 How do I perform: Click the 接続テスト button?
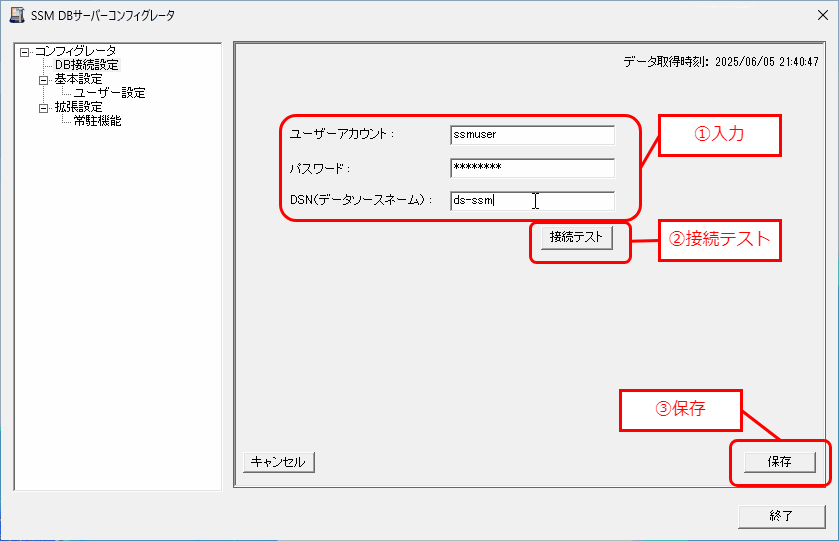[576, 238]
